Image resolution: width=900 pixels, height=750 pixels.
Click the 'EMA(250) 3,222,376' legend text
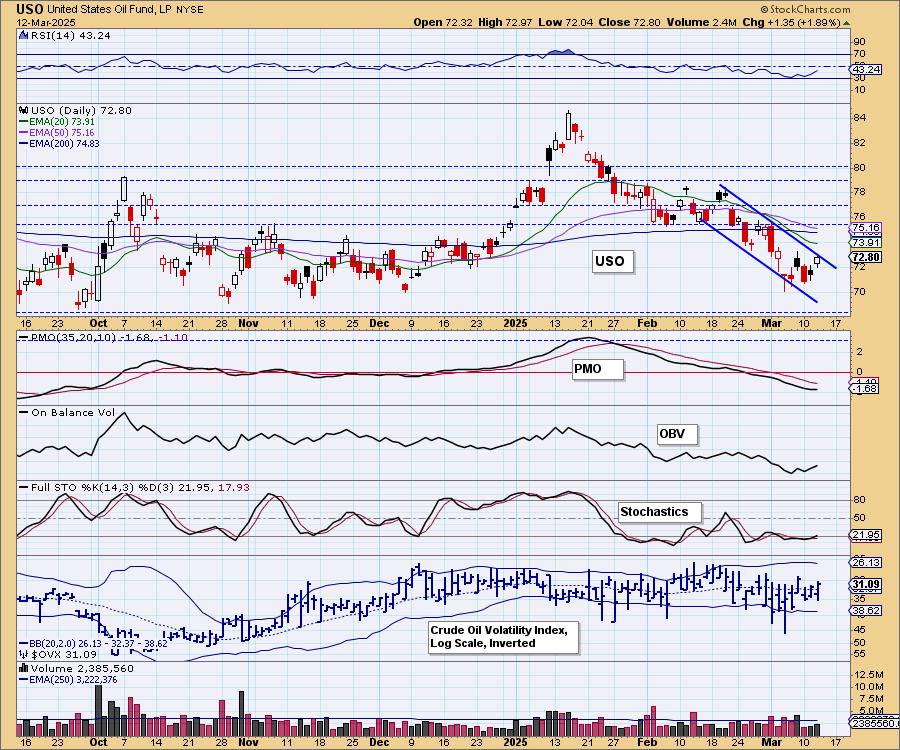(72, 679)
